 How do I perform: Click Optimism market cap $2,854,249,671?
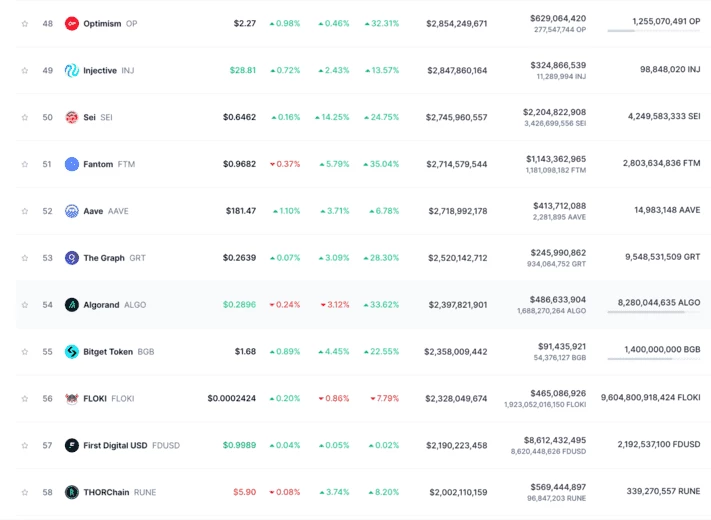coord(457,24)
